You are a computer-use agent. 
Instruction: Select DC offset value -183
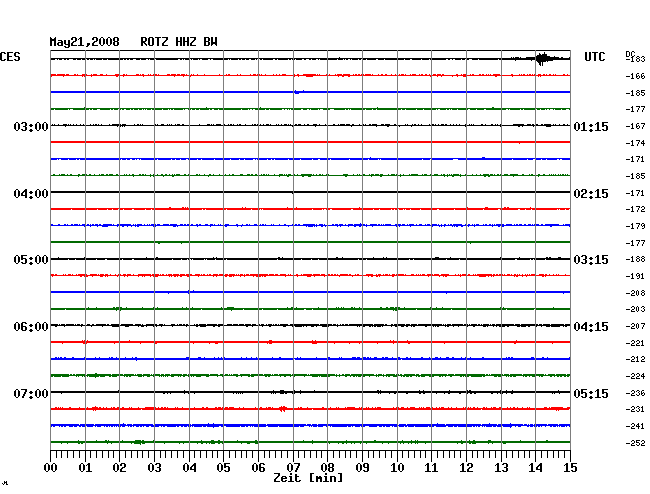click(635, 59)
